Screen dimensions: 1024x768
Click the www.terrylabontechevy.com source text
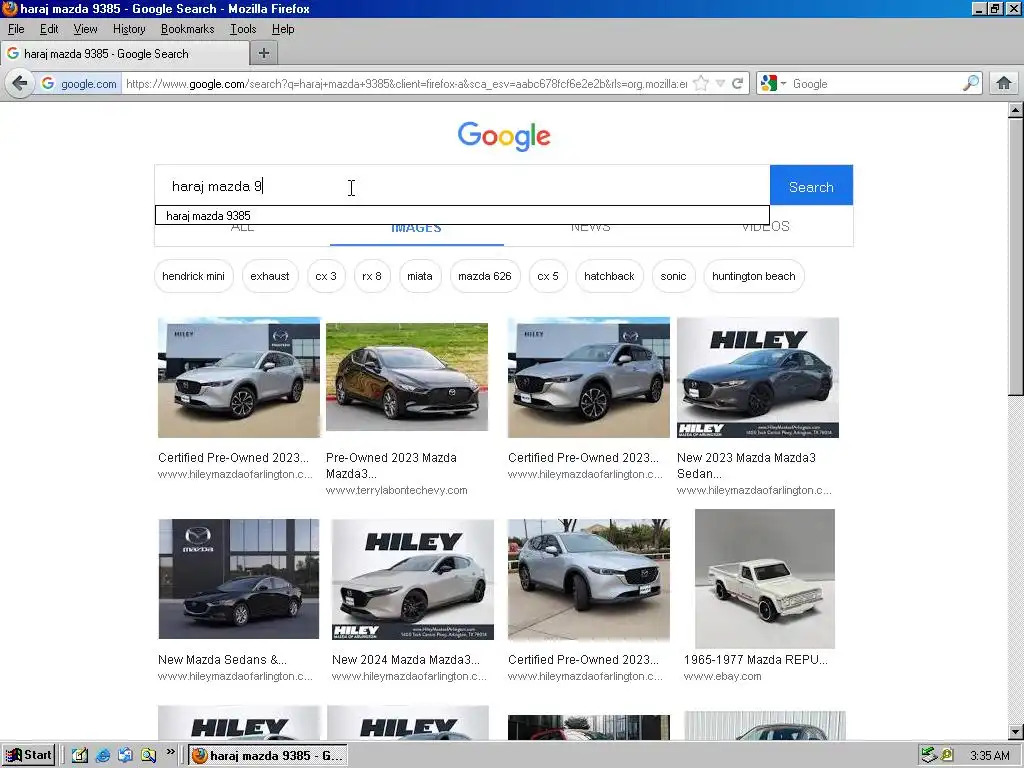coord(396,490)
